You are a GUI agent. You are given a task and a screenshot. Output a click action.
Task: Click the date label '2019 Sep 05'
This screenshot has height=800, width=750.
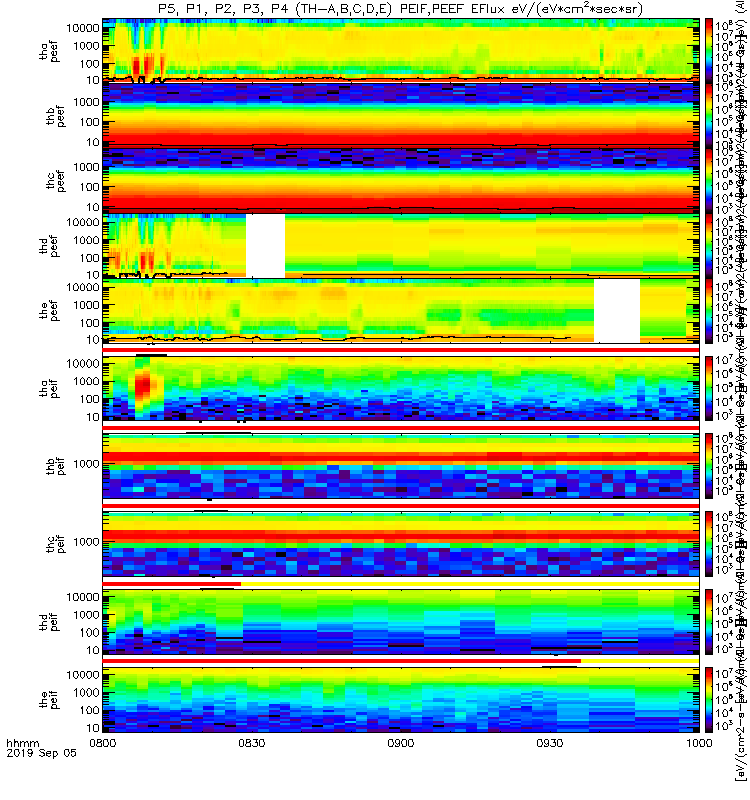point(41,753)
